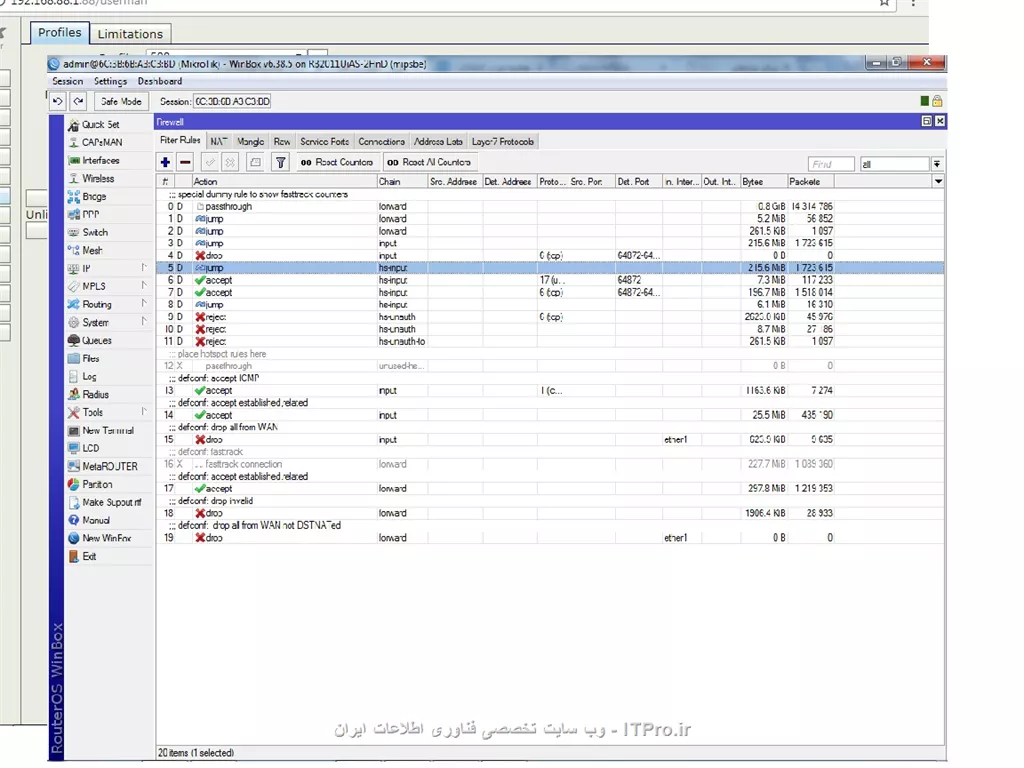Open Radius in sidebar
Viewport: 1024px width, 768px height.
[95, 394]
